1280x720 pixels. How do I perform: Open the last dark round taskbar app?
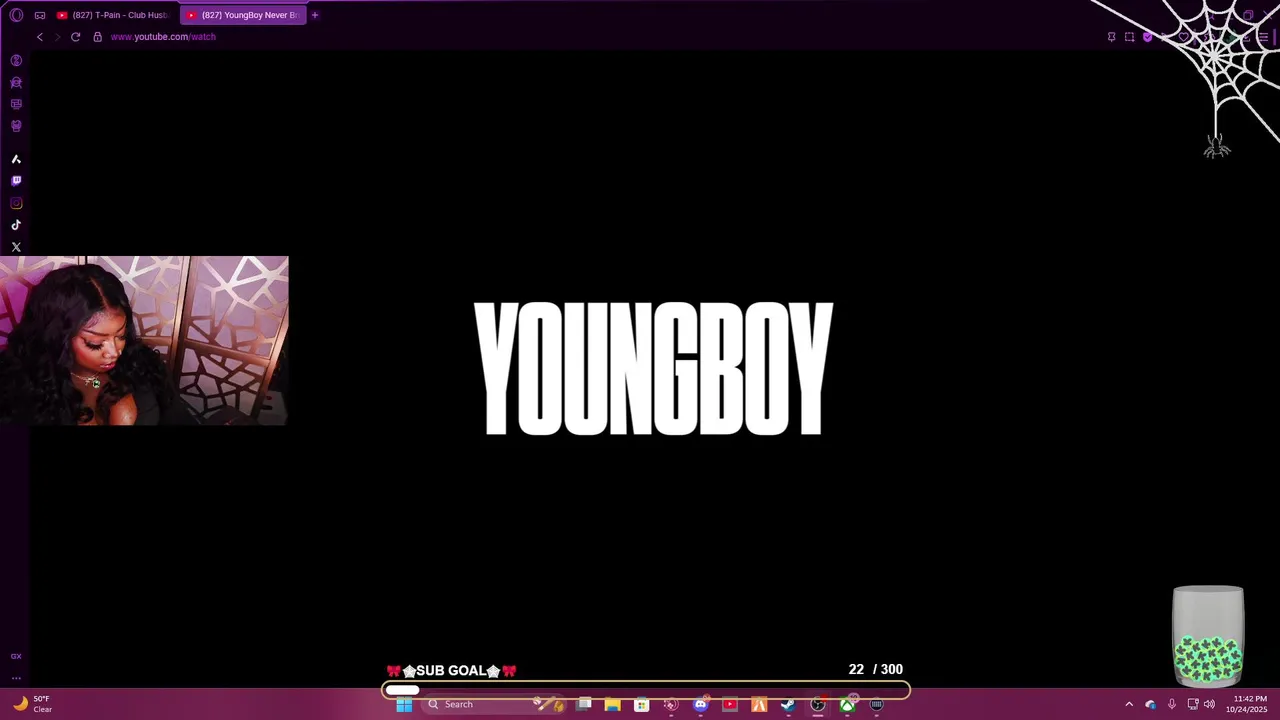877,705
